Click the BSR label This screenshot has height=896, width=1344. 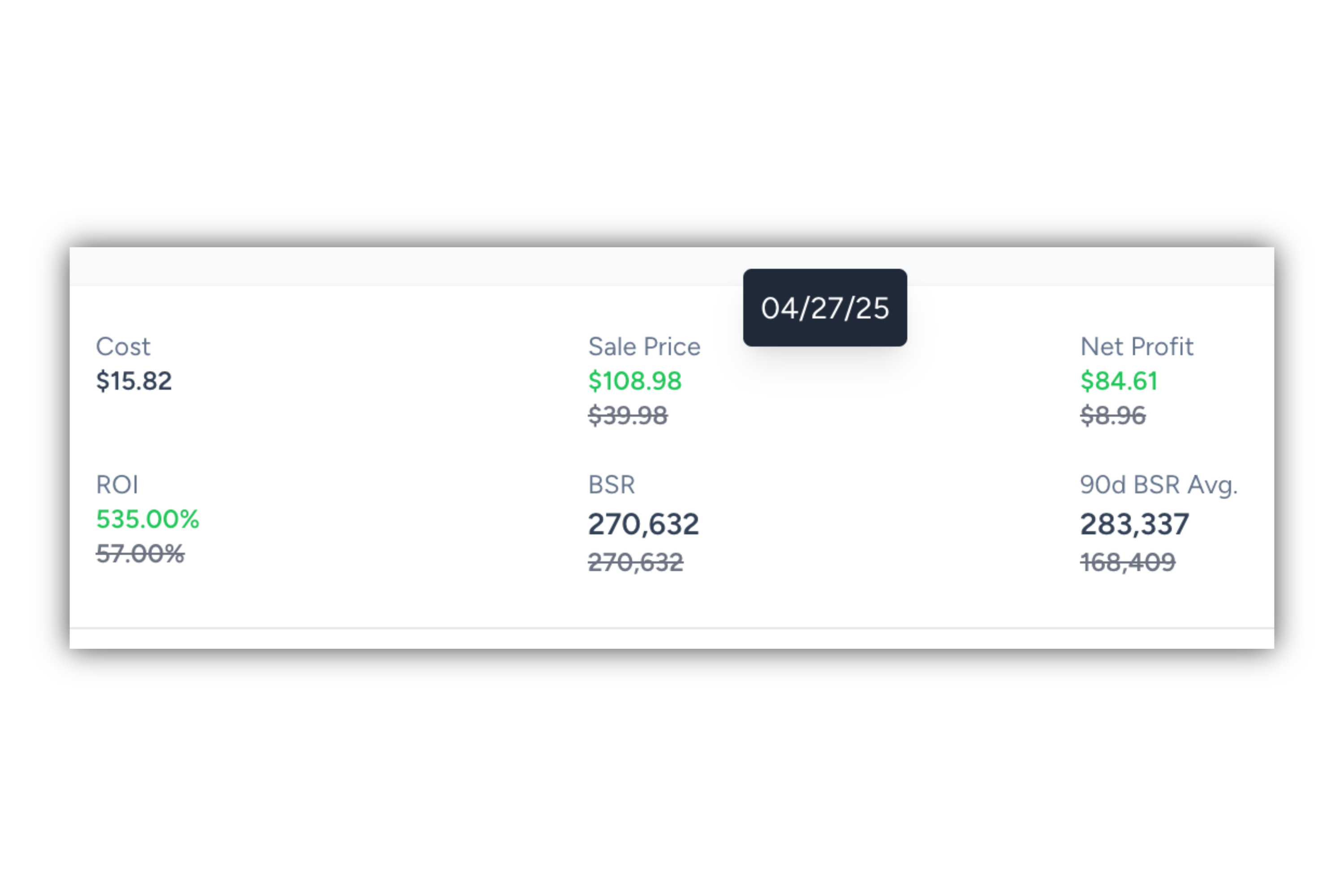point(612,485)
